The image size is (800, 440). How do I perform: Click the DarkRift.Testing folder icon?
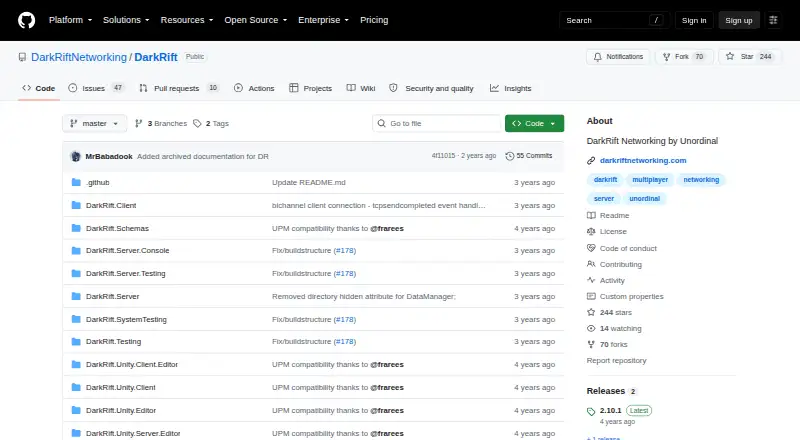click(x=76, y=341)
